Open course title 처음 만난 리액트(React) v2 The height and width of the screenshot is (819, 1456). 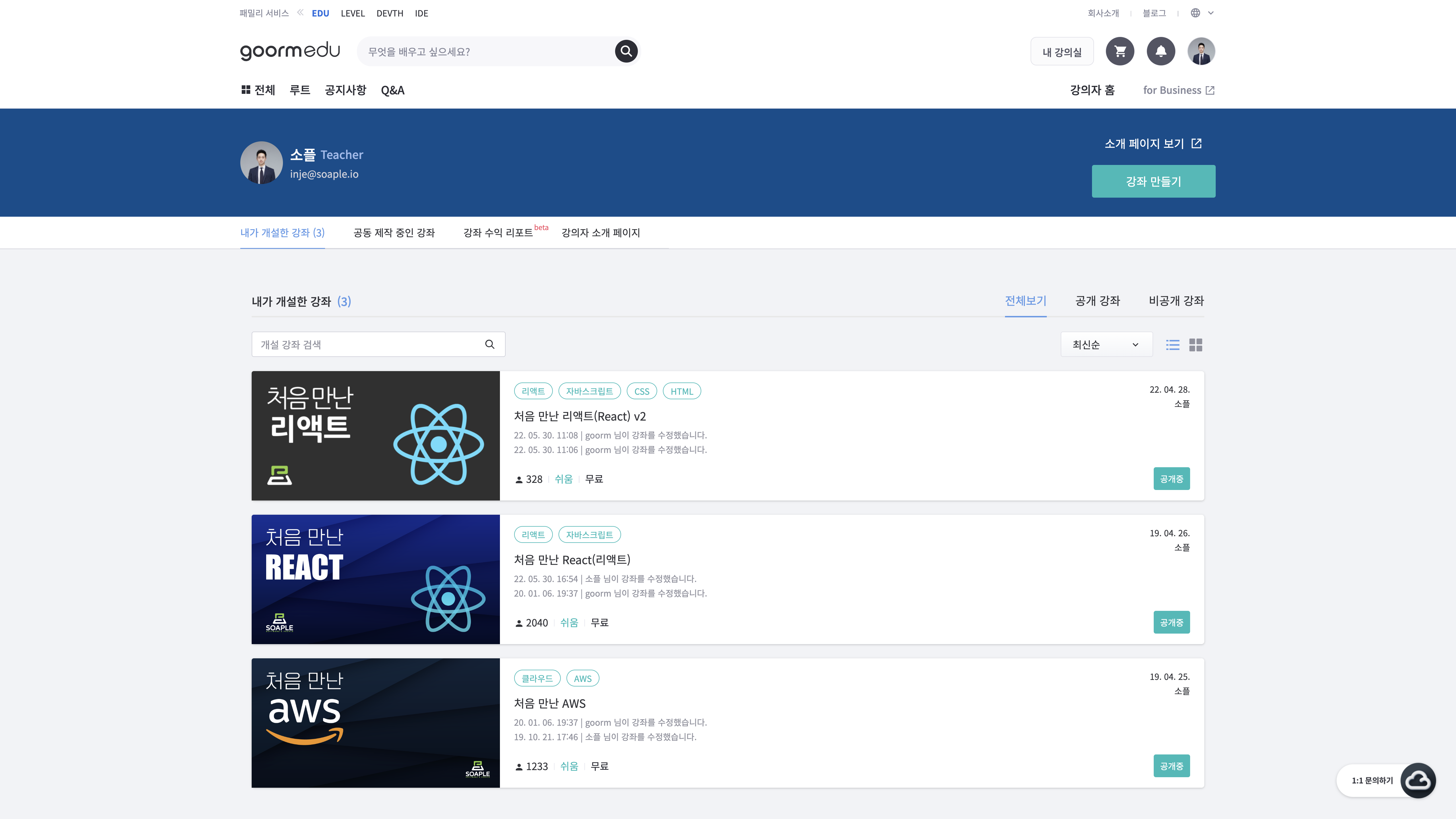tap(579, 417)
